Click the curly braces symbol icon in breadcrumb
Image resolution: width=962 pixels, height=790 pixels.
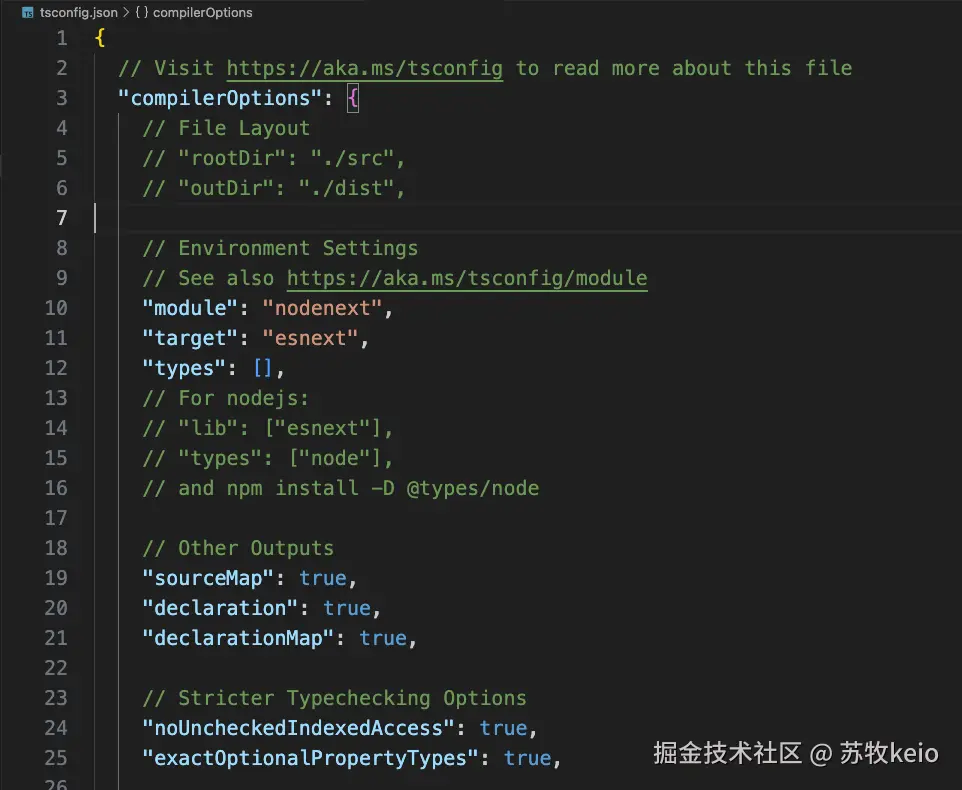click(x=141, y=13)
